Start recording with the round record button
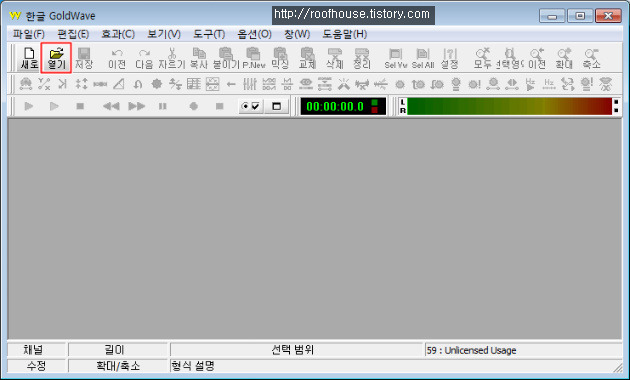The height and width of the screenshot is (380, 630). (194, 106)
